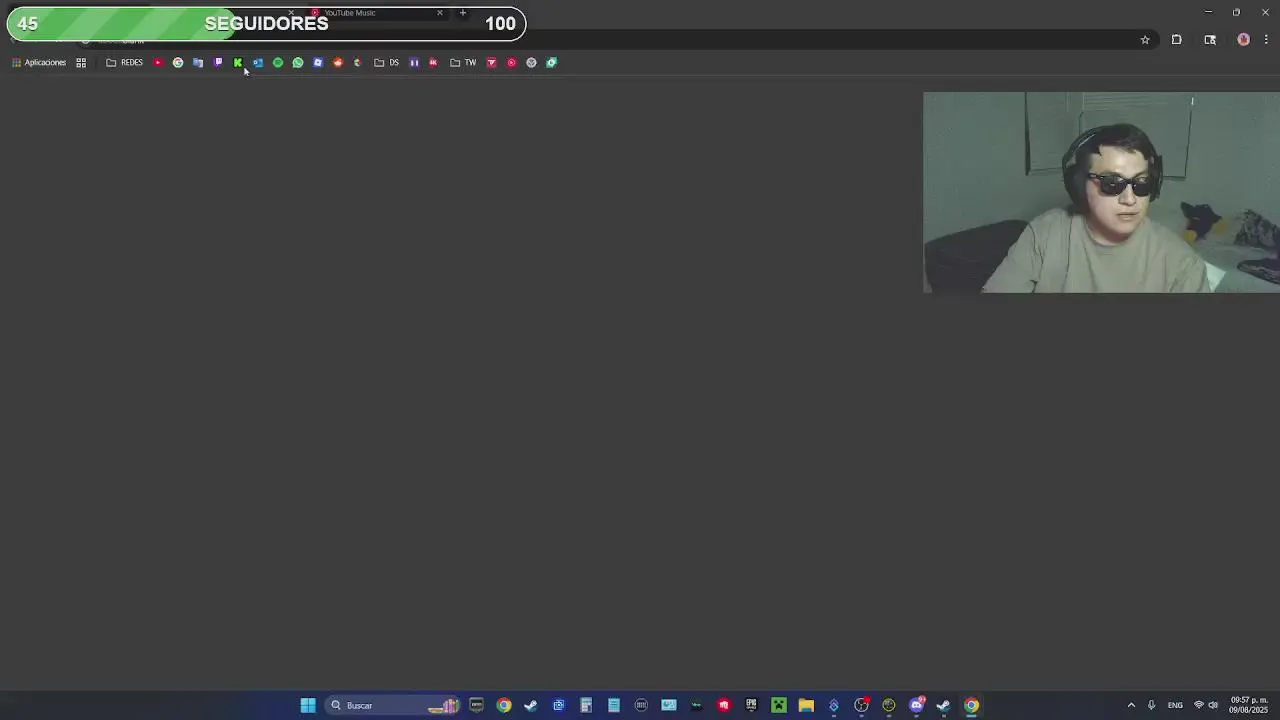Click the SEGUIDORES follower goal bar
This screenshot has width=1280, height=720.
266,23
